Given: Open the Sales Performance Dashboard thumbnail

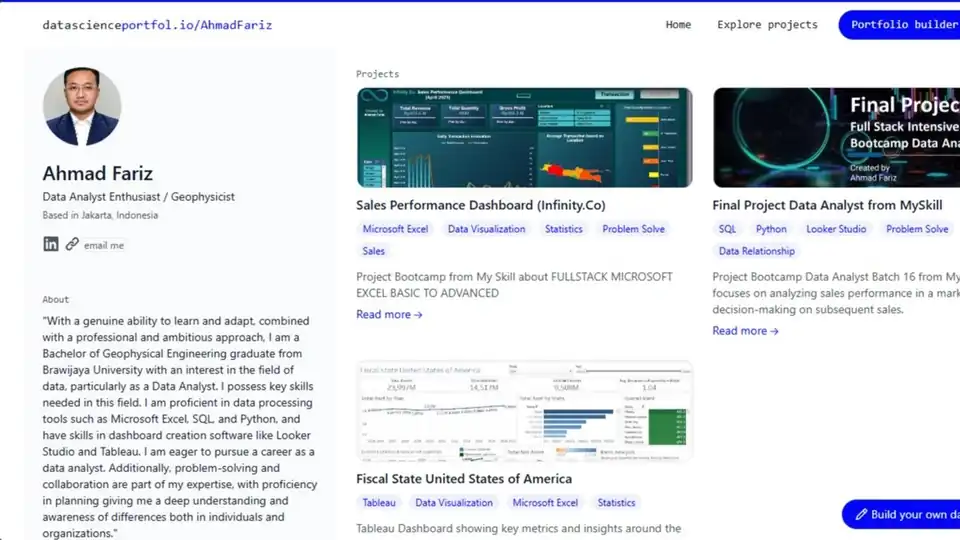Looking at the screenshot, I should coord(525,138).
